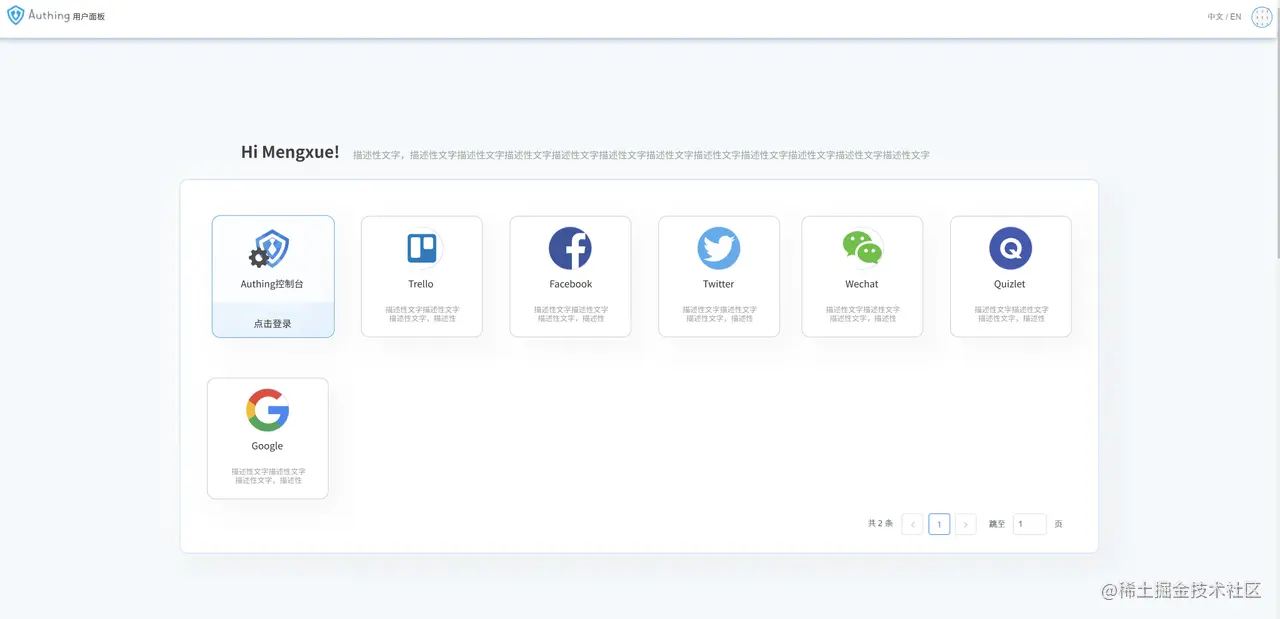Open the user avatar in the header
This screenshot has height=619, width=1280.
(x=1262, y=16)
